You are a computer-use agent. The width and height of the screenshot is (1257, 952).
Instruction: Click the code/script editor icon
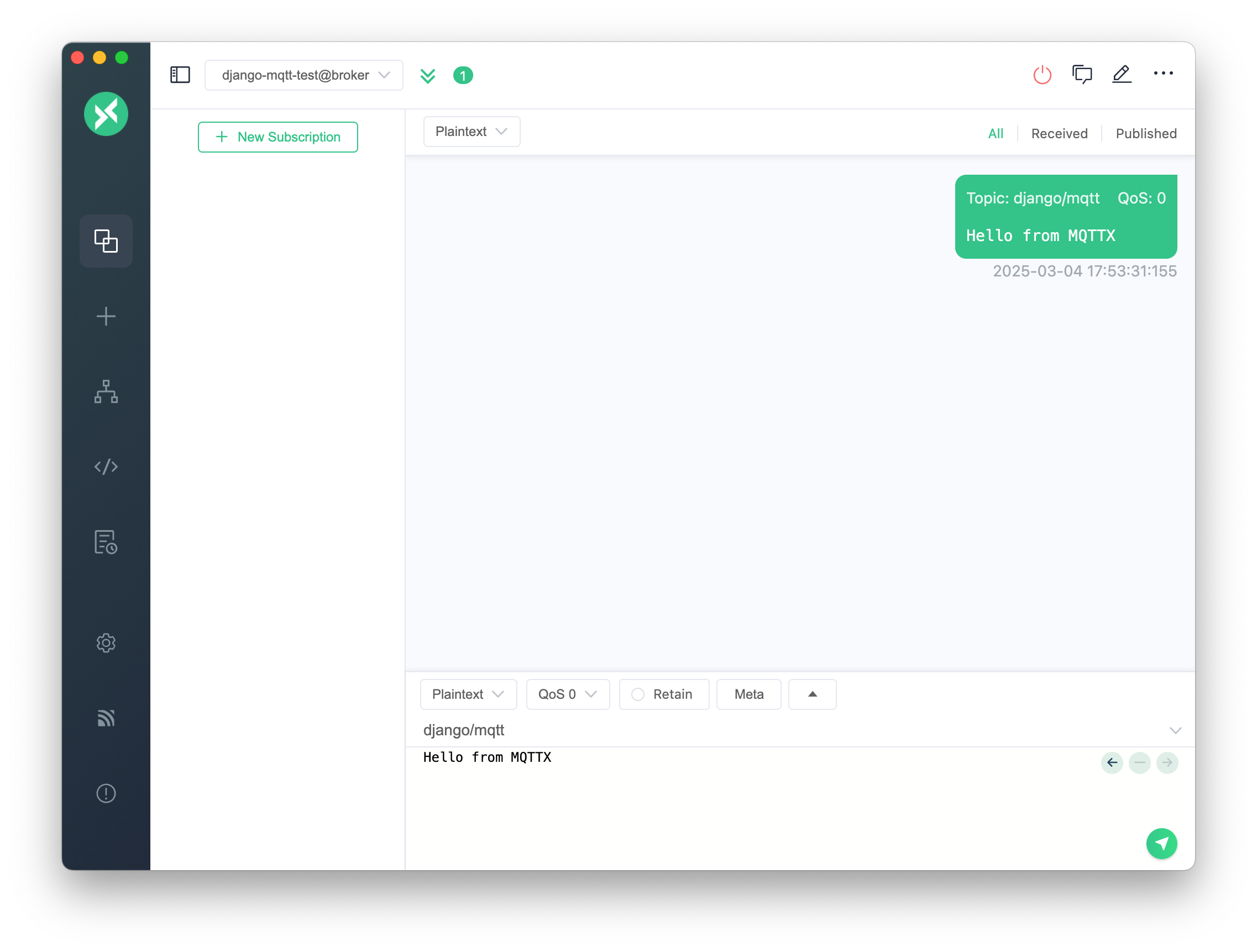point(105,466)
